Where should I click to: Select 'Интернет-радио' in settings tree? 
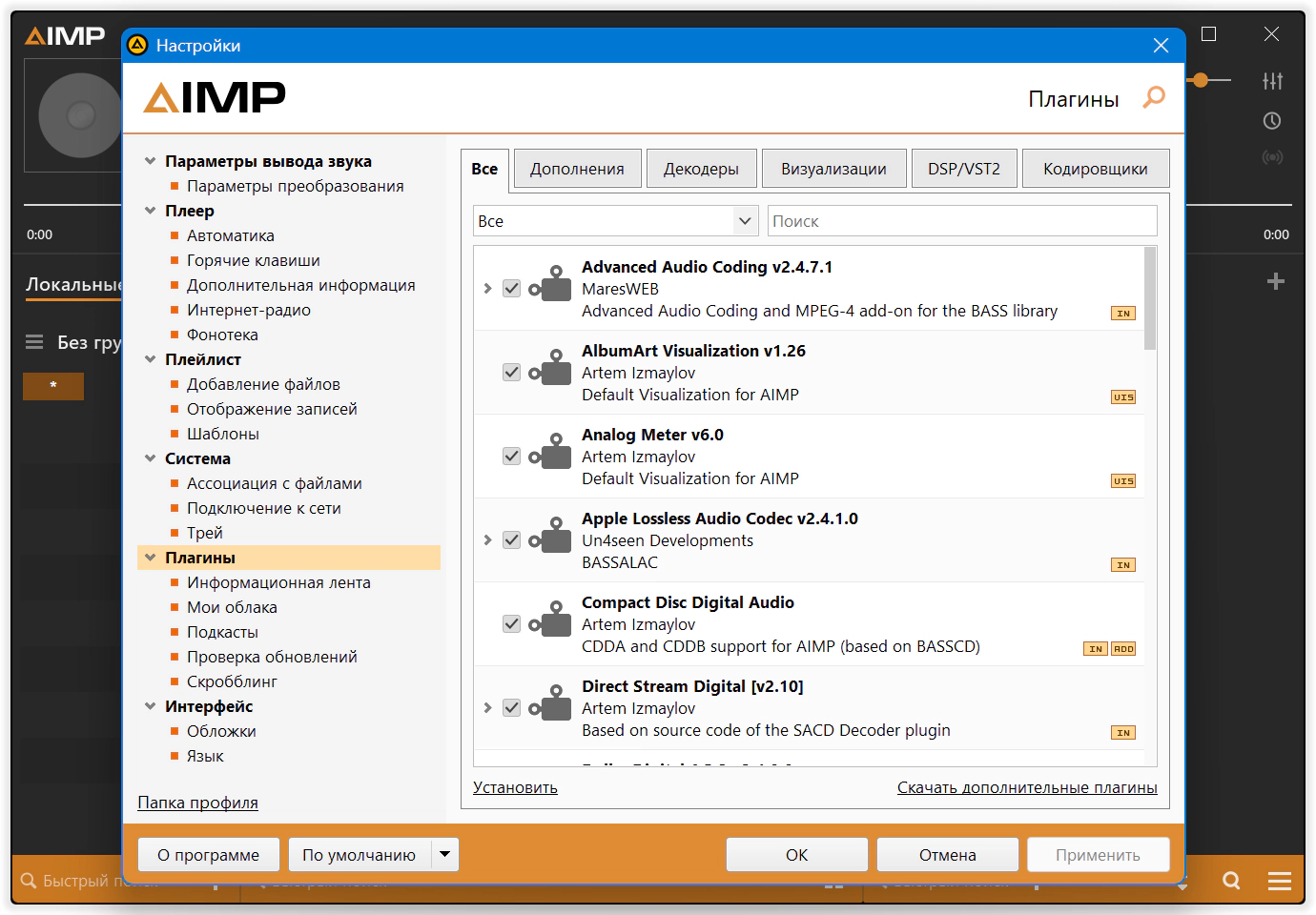(x=249, y=310)
